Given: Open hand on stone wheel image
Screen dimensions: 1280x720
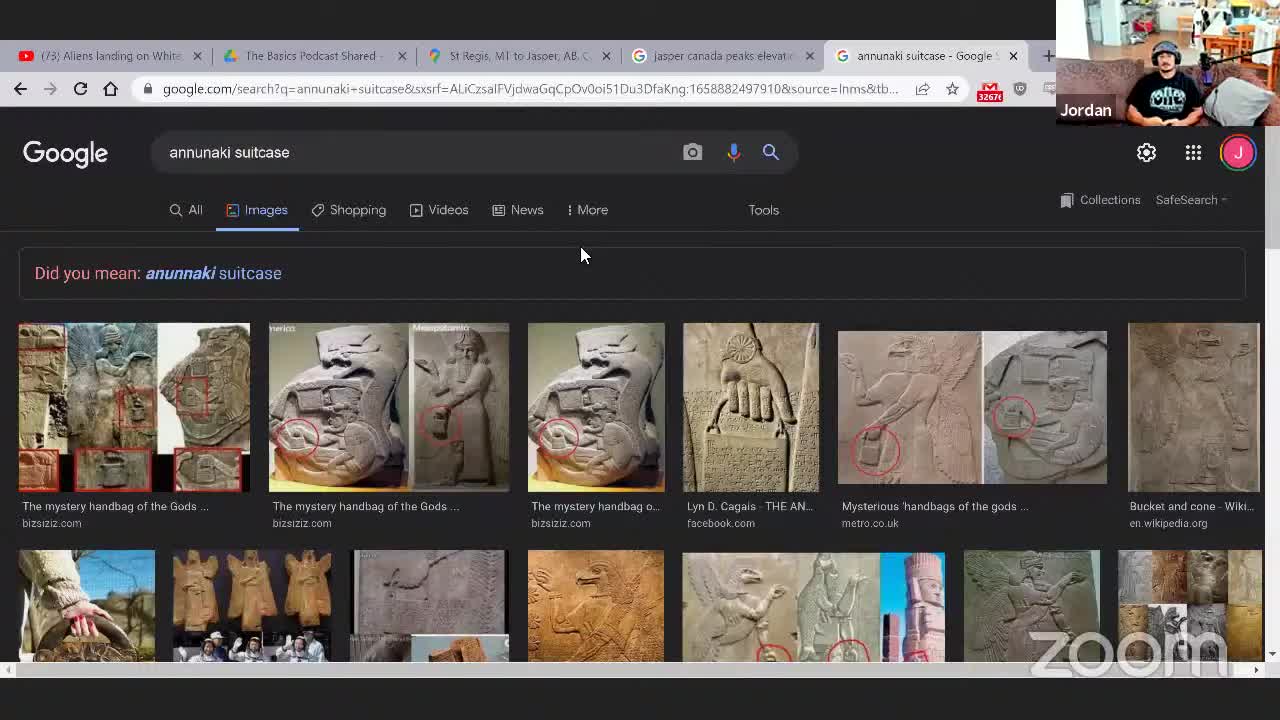Looking at the screenshot, I should [x=87, y=606].
